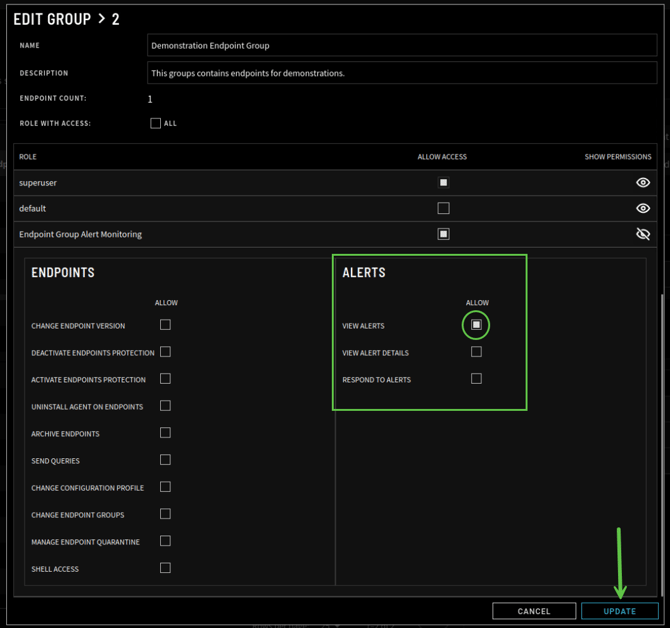670x628 pixels.
Task: Allow Change Endpoint Version permission
Action: pyautogui.click(x=165, y=325)
